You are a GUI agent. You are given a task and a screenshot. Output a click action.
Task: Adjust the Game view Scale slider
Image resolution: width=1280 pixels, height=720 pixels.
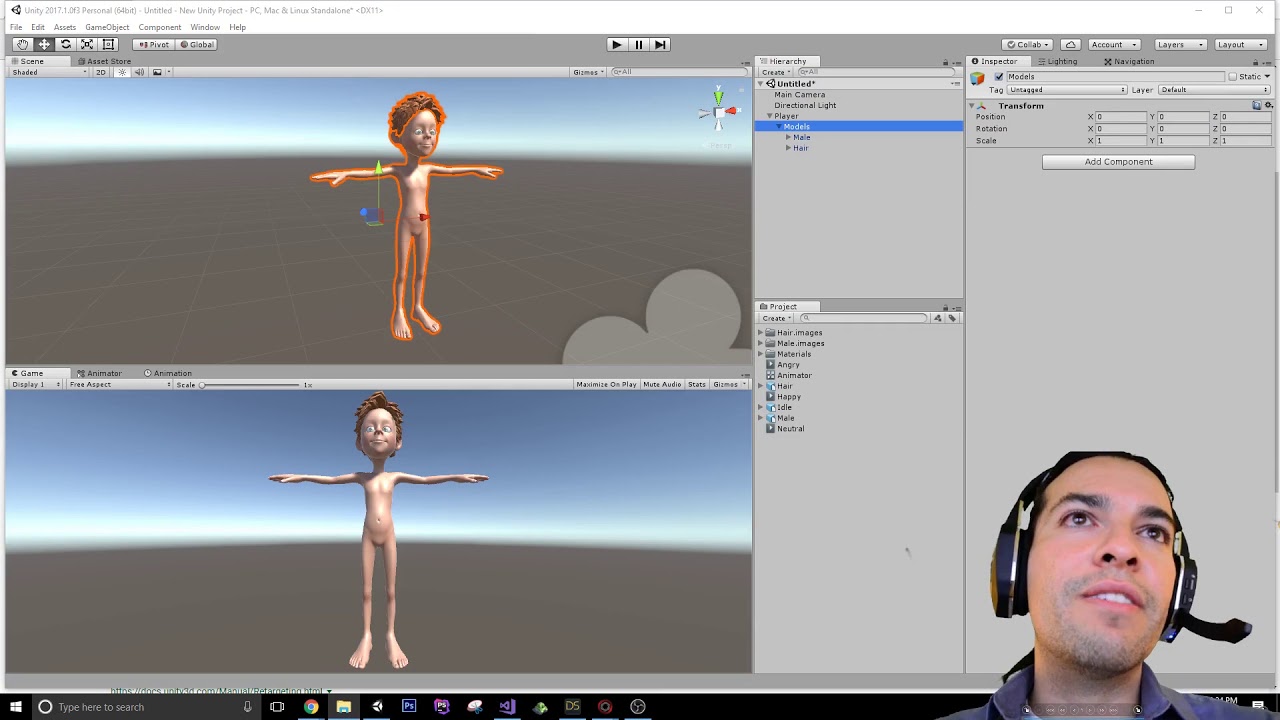(x=250, y=384)
